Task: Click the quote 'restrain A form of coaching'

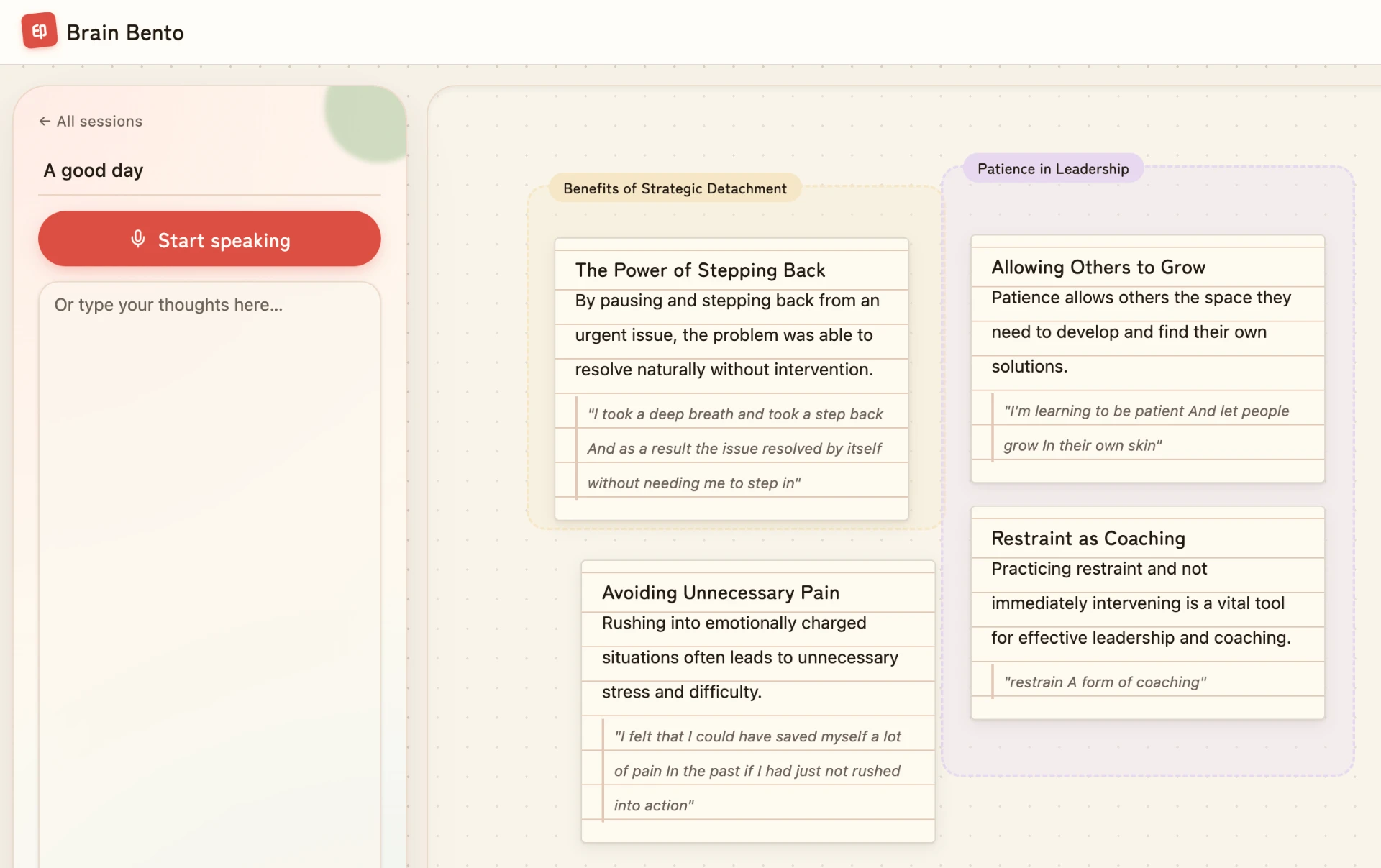Action: tap(1105, 682)
